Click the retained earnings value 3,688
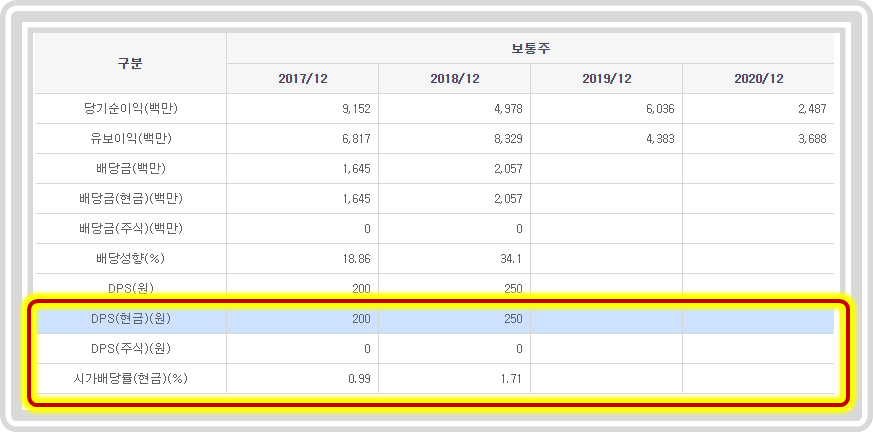 812,139
